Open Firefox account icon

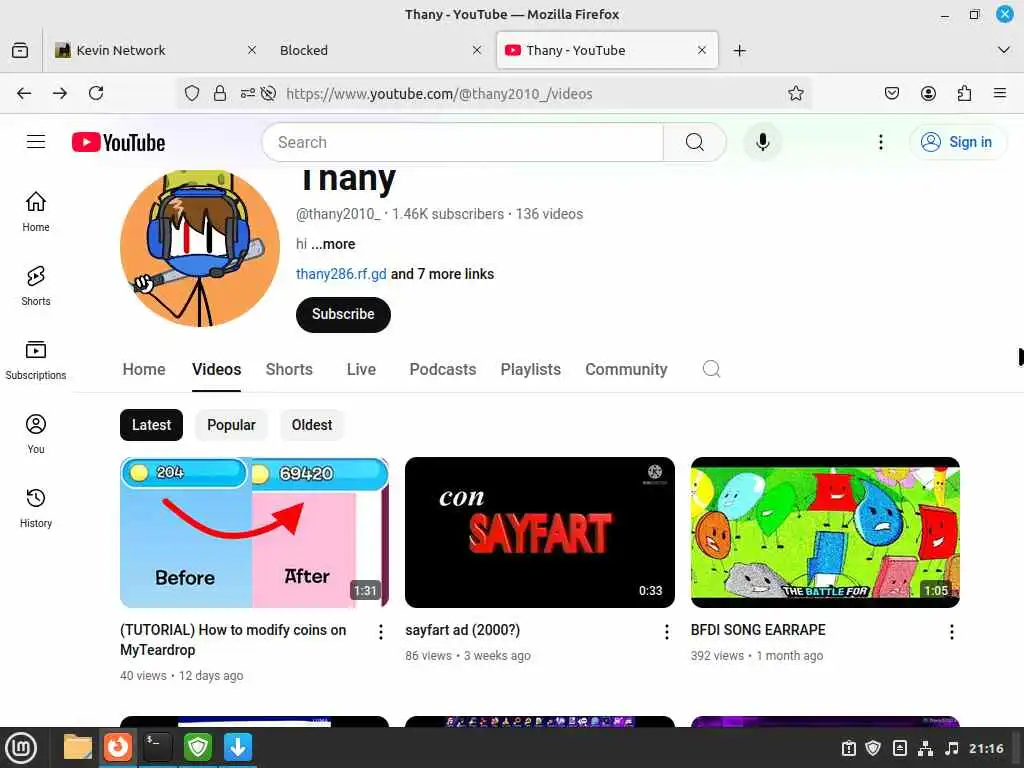tap(928, 93)
